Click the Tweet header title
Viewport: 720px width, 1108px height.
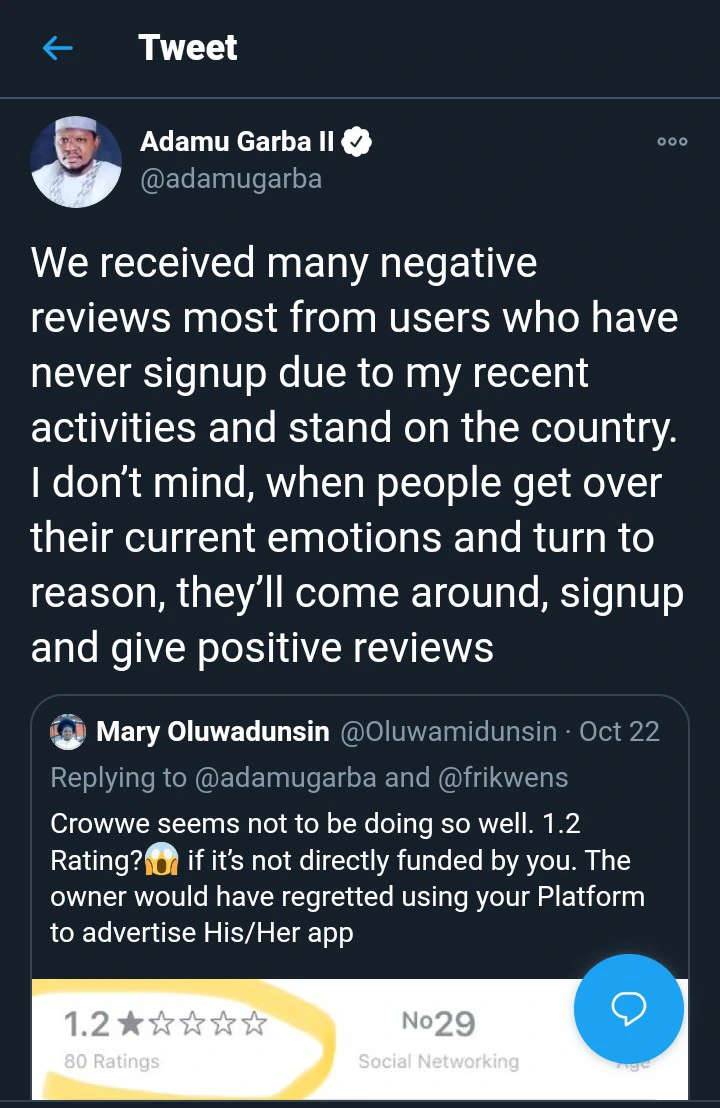188,48
